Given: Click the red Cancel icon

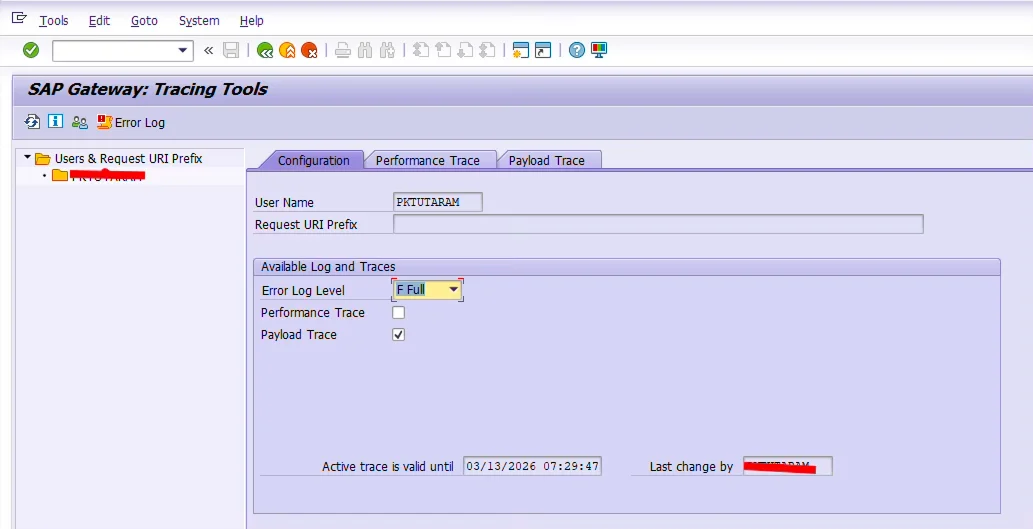Looking at the screenshot, I should (309, 50).
